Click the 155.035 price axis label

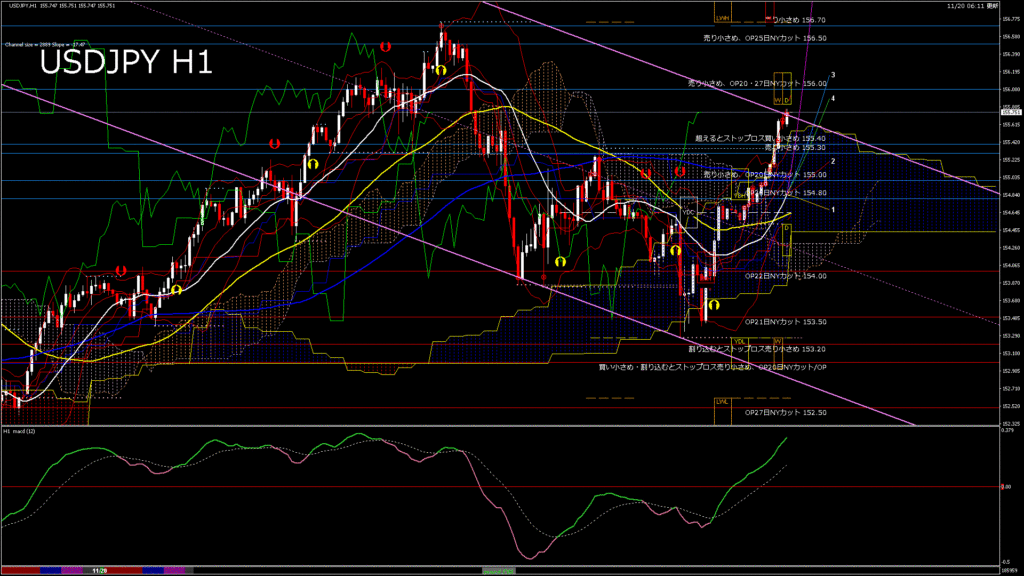tap(1010, 177)
